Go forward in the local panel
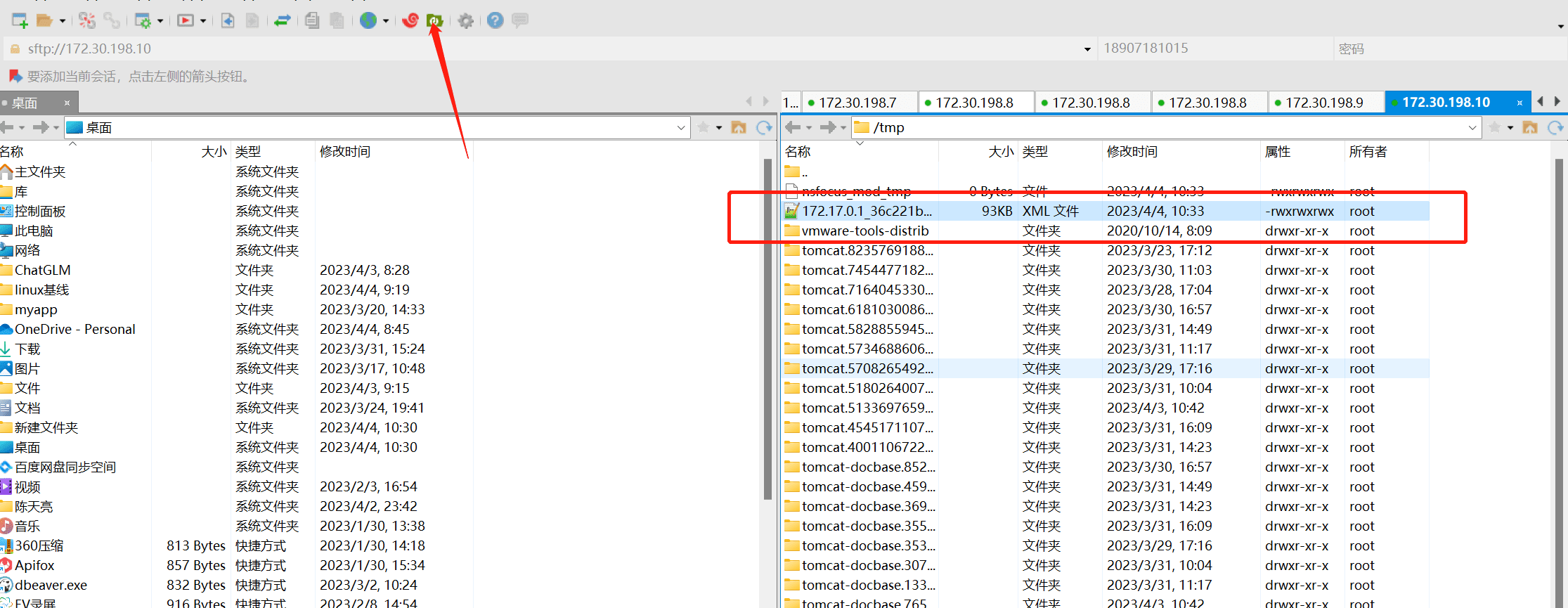1568x608 pixels. click(x=41, y=127)
